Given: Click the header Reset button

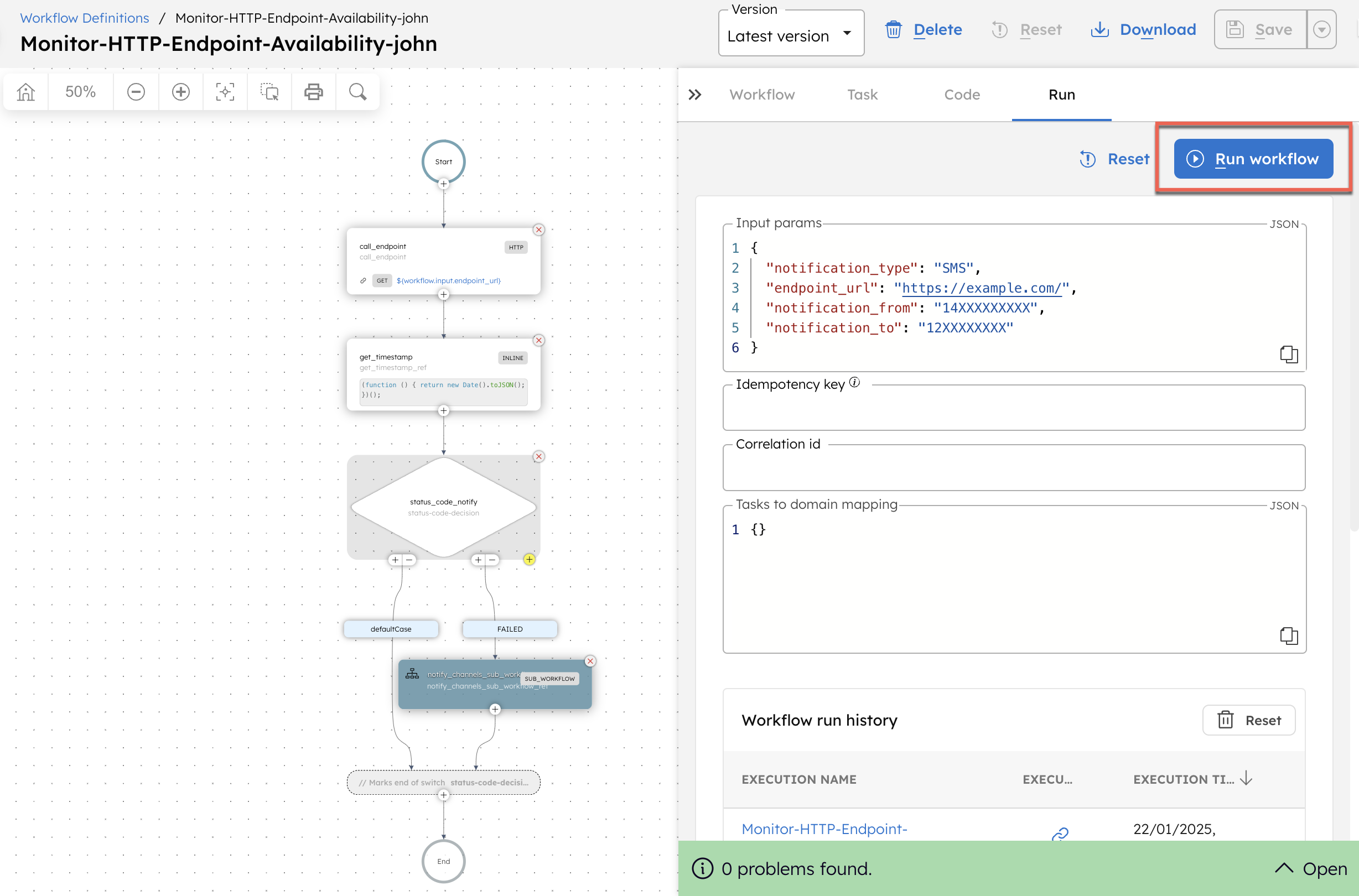Looking at the screenshot, I should tap(1027, 30).
